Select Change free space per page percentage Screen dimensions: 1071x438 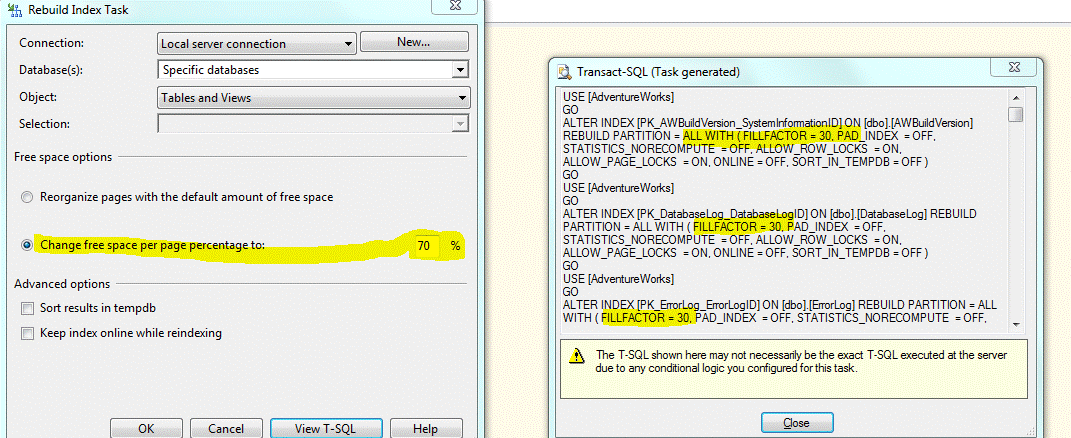click(x=27, y=245)
